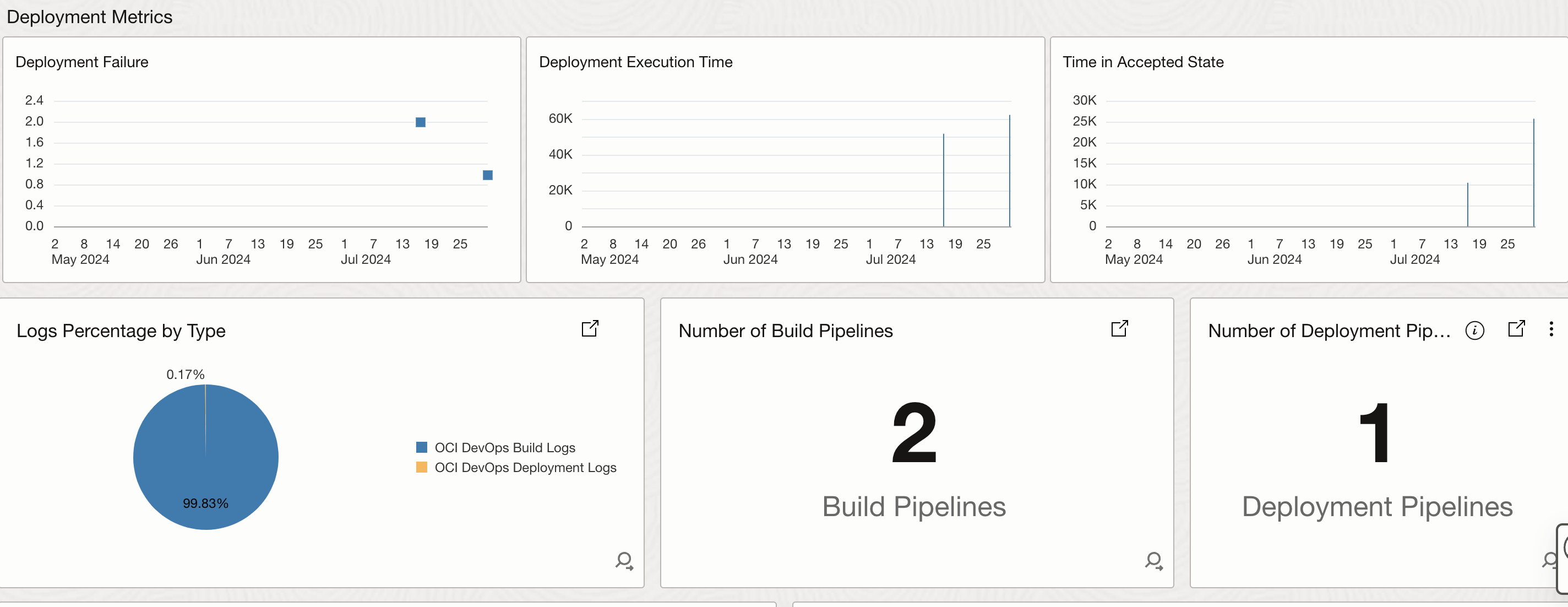
Task: Open Deployment Pipelines widget kebab menu
Action: [1550, 329]
